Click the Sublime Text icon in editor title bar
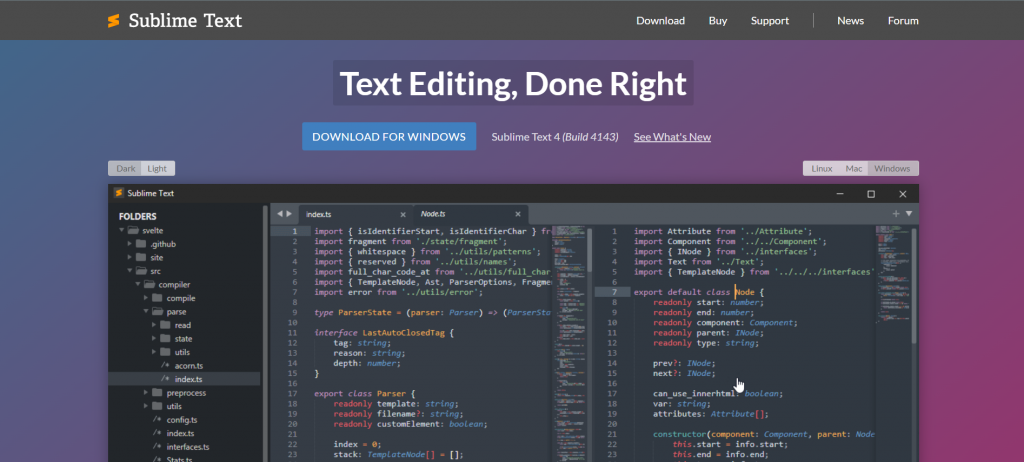The height and width of the screenshot is (462, 1024). point(119,193)
